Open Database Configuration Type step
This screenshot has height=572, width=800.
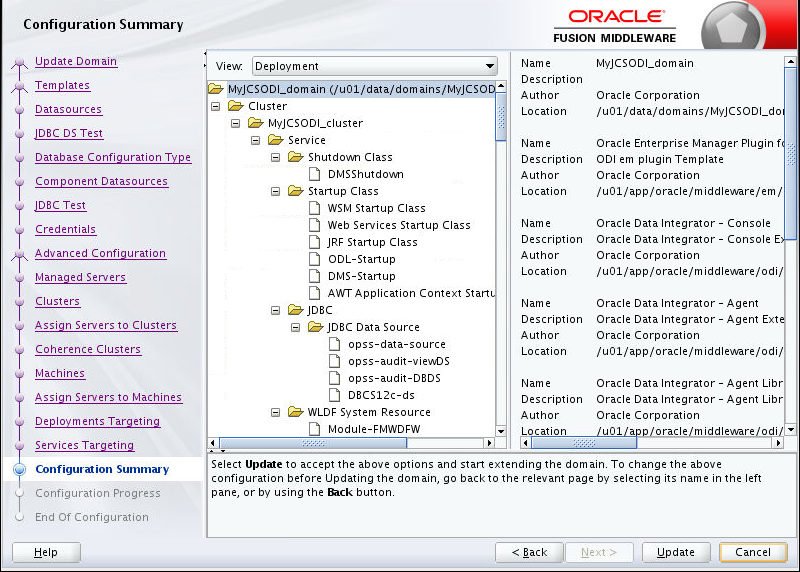113,157
